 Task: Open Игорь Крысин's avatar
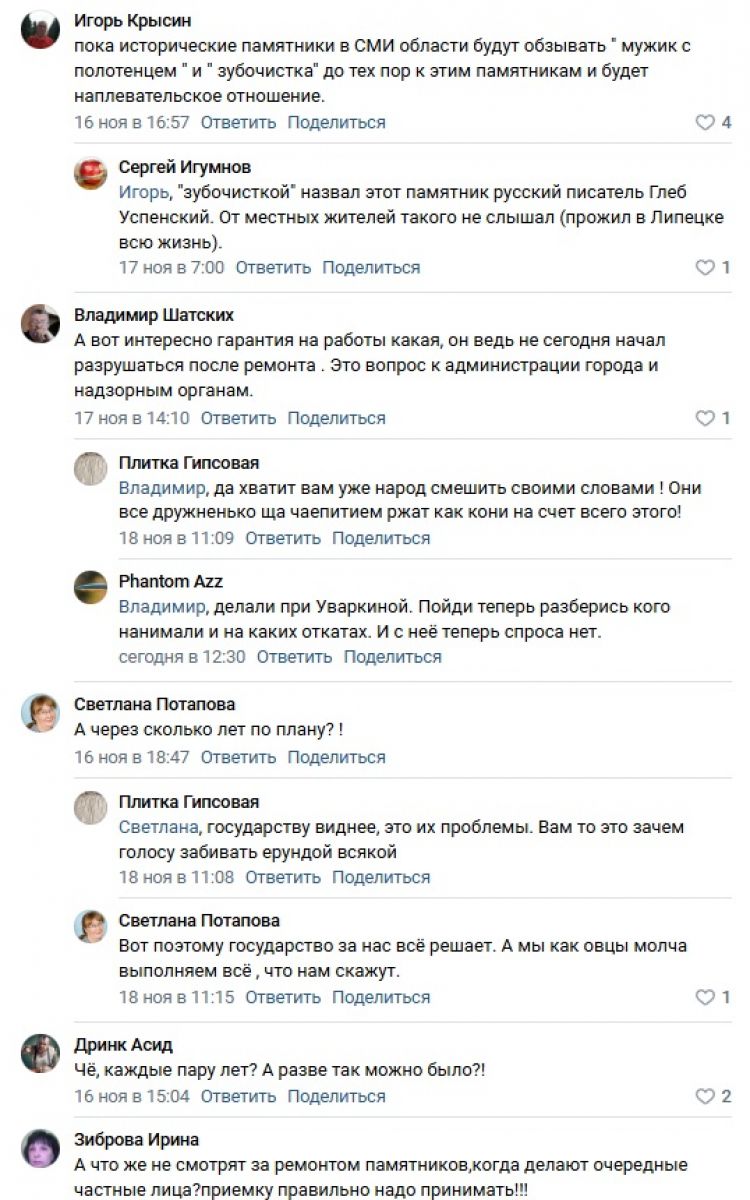coord(41,31)
